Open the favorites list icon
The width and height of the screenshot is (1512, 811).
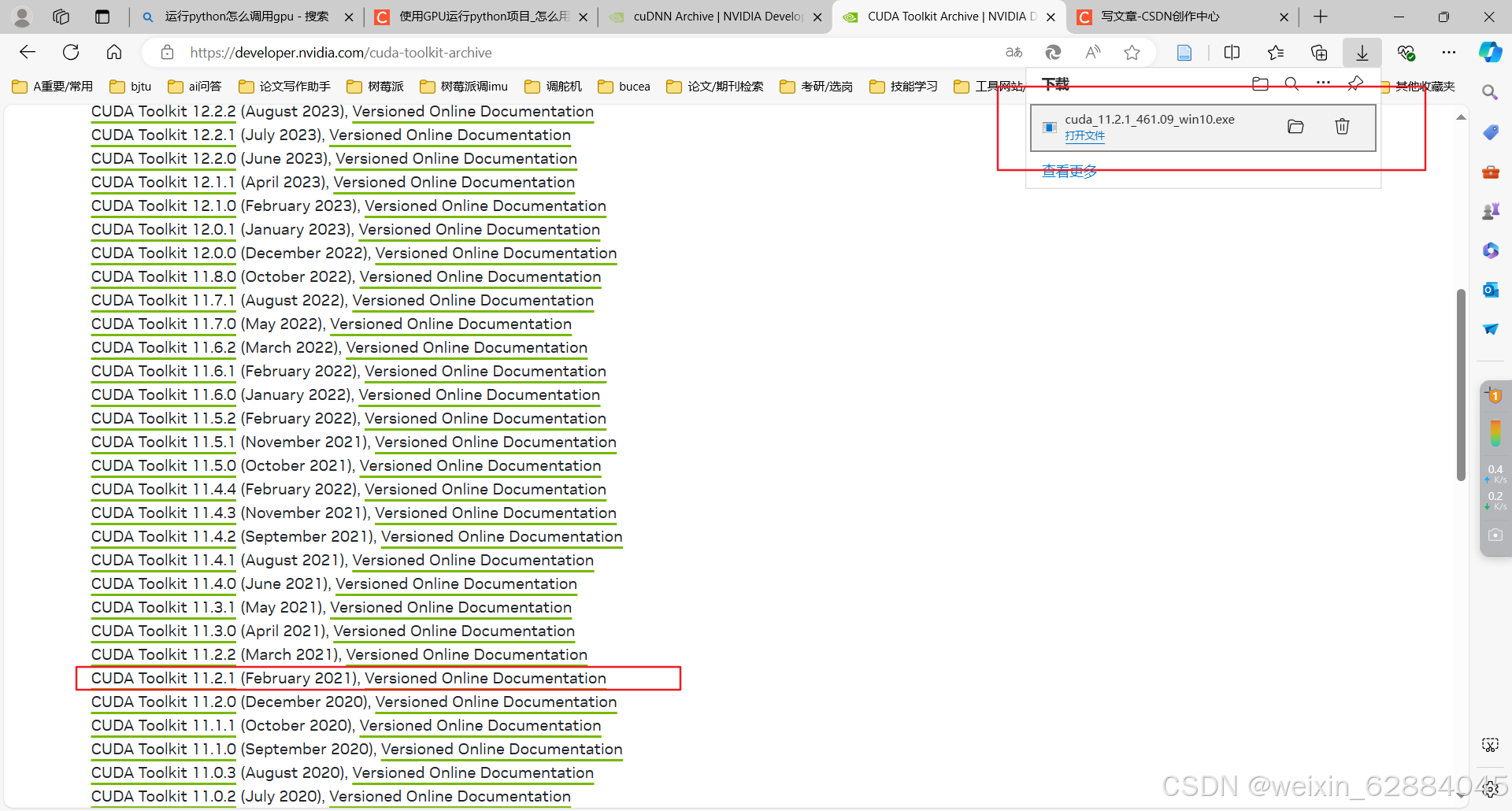point(1276,53)
